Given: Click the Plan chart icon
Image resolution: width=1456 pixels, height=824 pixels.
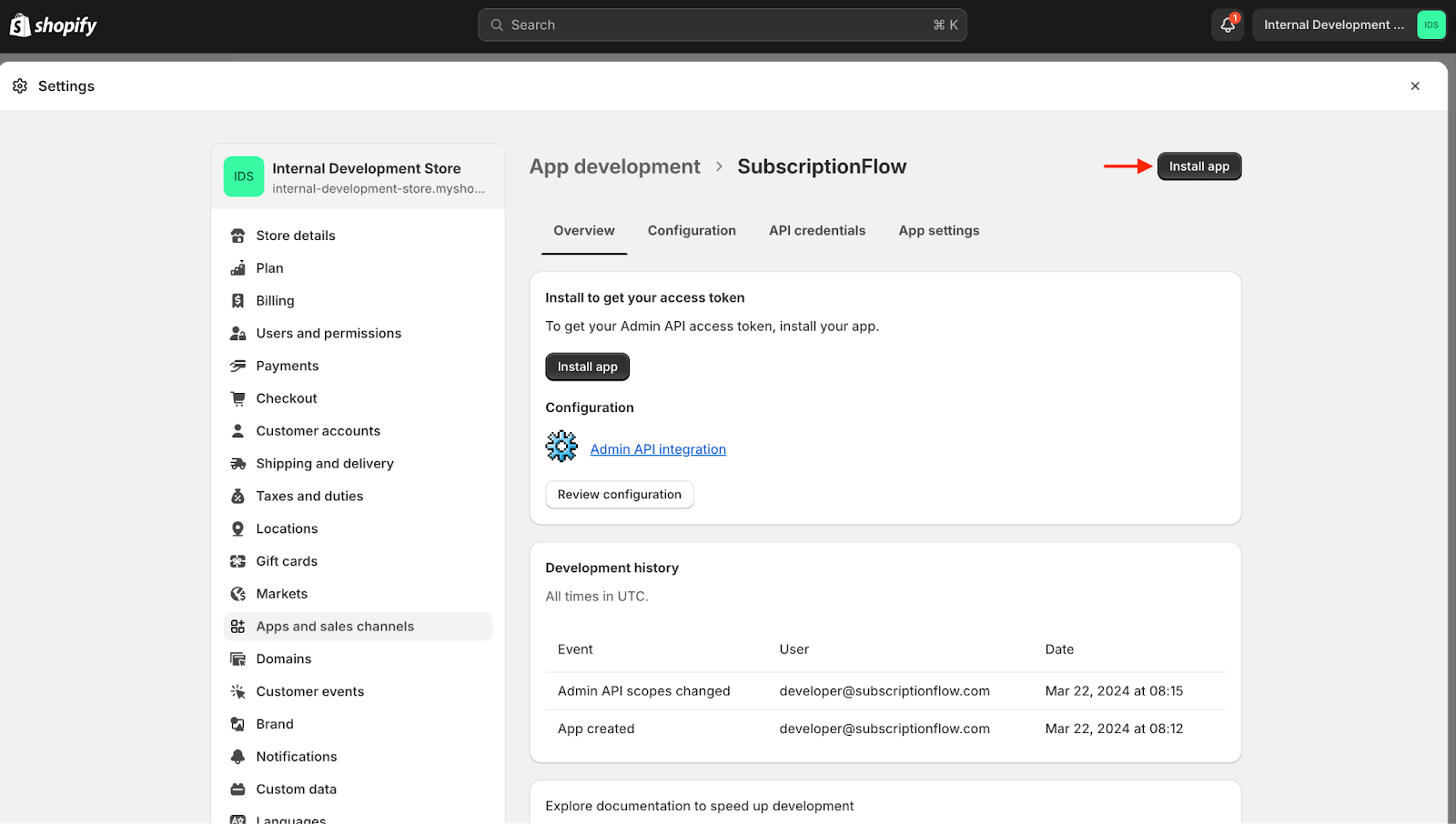Looking at the screenshot, I should coord(238,268).
